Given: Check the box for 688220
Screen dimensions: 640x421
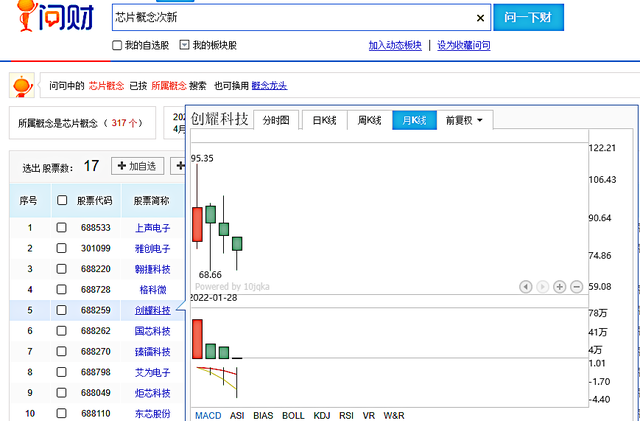Looking at the screenshot, I should pos(61,269).
